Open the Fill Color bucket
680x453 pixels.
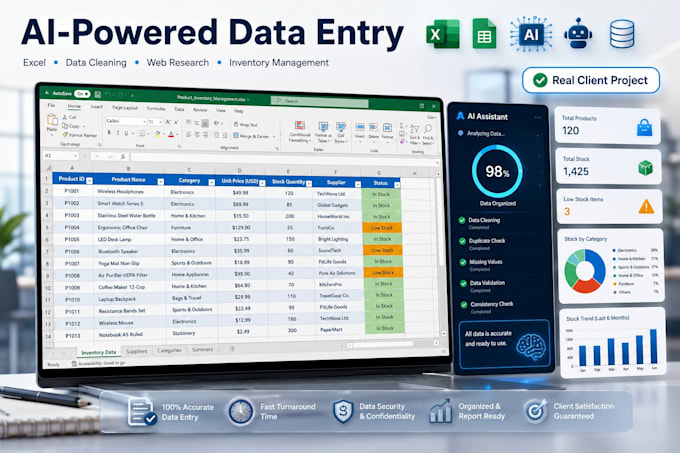pos(158,134)
